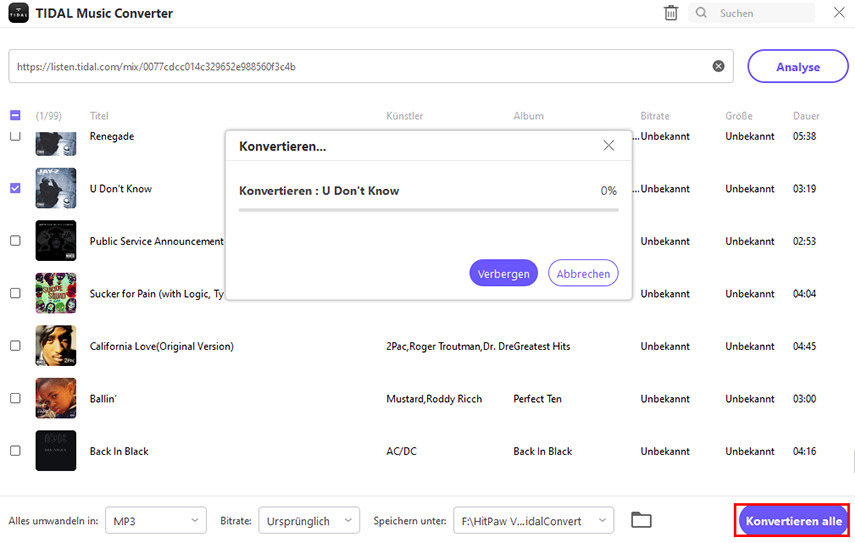Click the Renegade album thumbnail

pos(56,143)
